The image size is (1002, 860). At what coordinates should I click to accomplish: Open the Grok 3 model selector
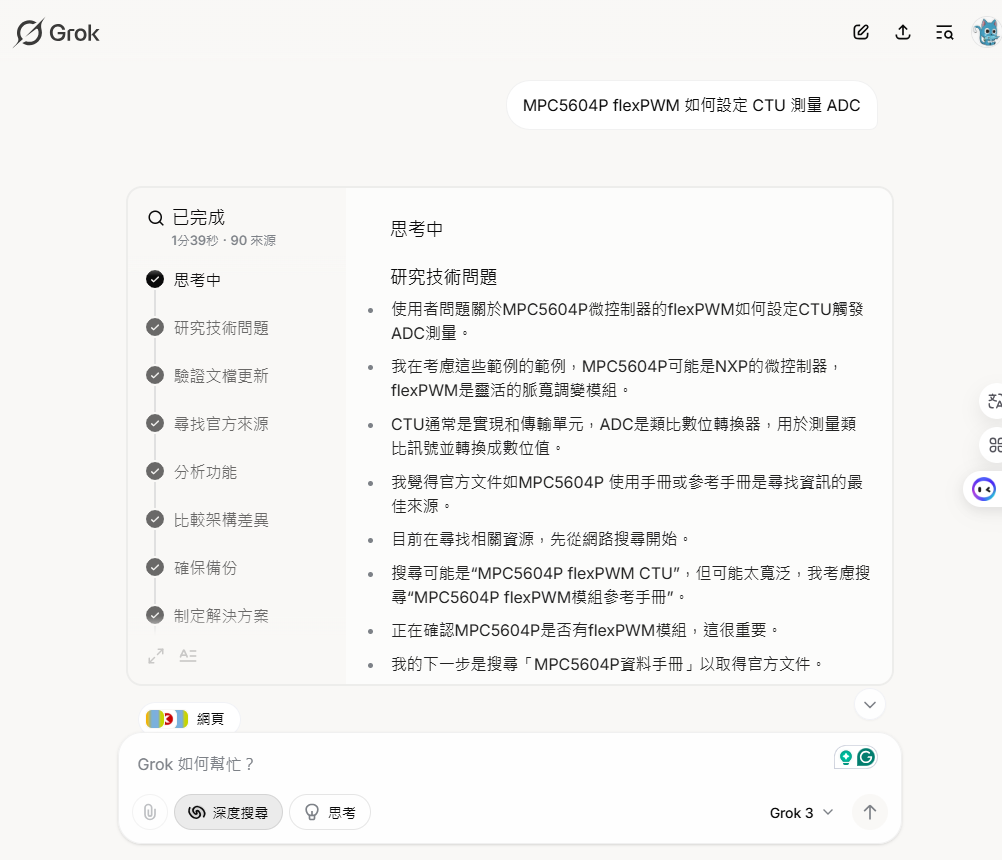pyautogui.click(x=801, y=813)
